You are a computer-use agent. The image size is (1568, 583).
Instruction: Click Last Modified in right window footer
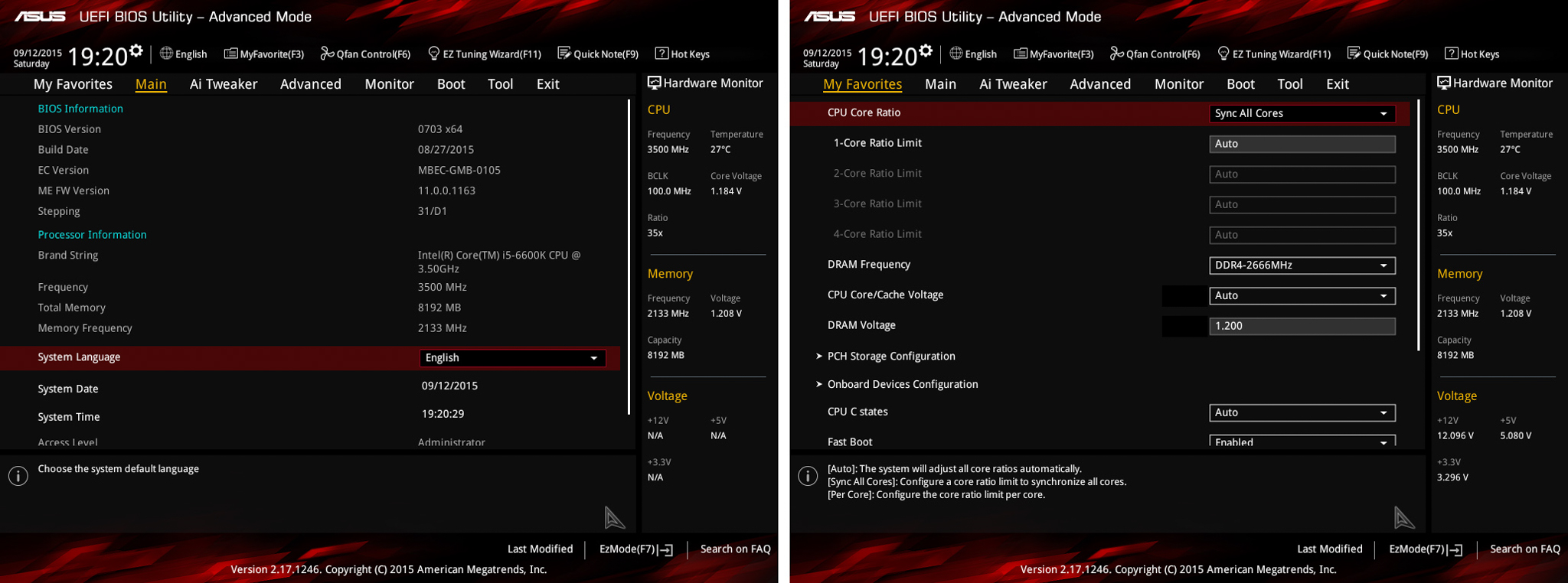[x=1330, y=549]
